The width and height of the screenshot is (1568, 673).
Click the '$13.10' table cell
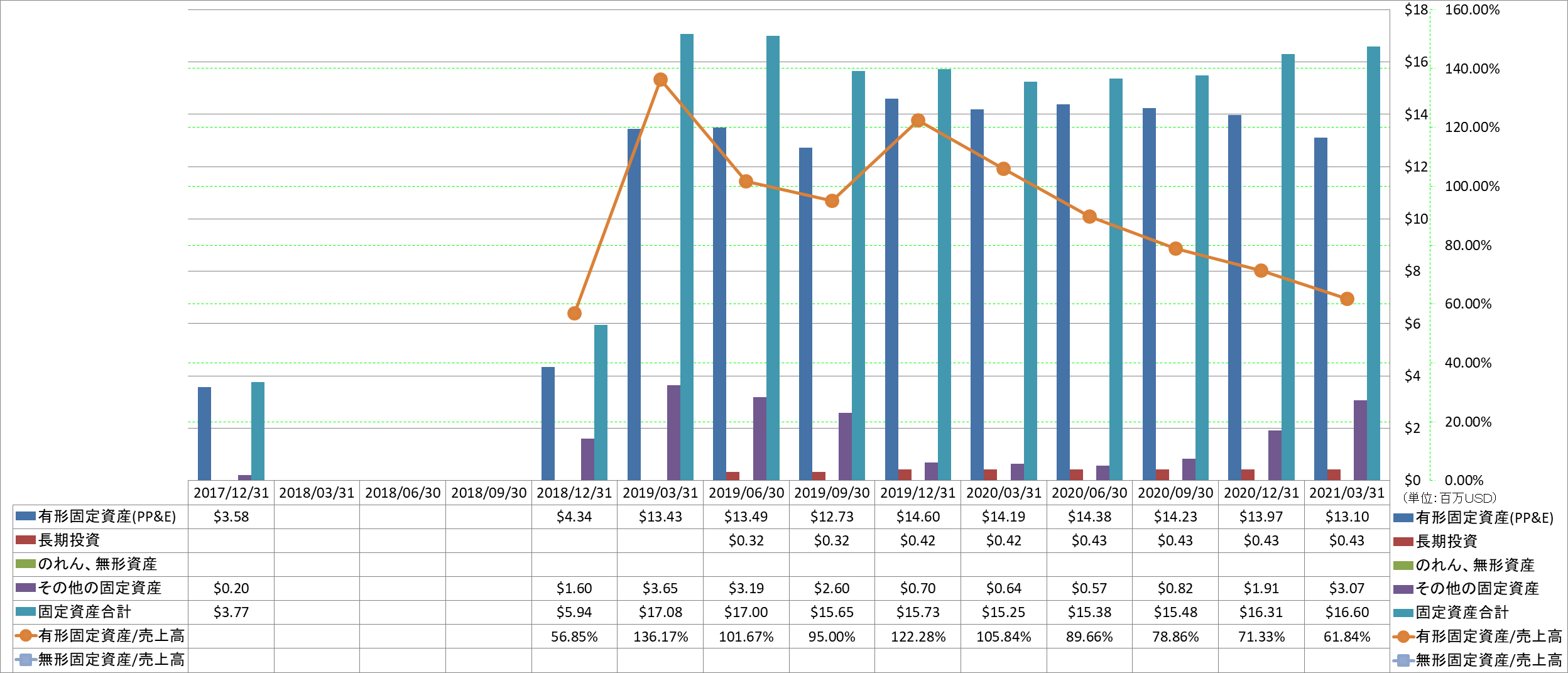tap(1347, 517)
